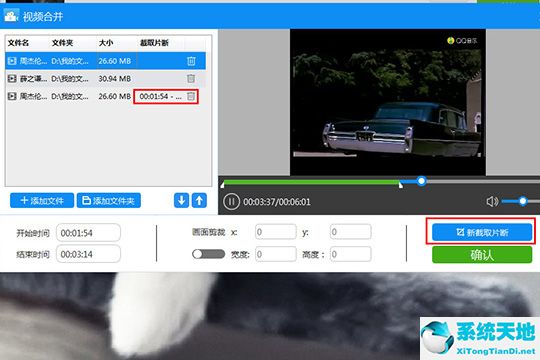The height and width of the screenshot is (360, 540).
Task: Click the 结束时间 field showing 00:03:14
Action: tap(89, 254)
